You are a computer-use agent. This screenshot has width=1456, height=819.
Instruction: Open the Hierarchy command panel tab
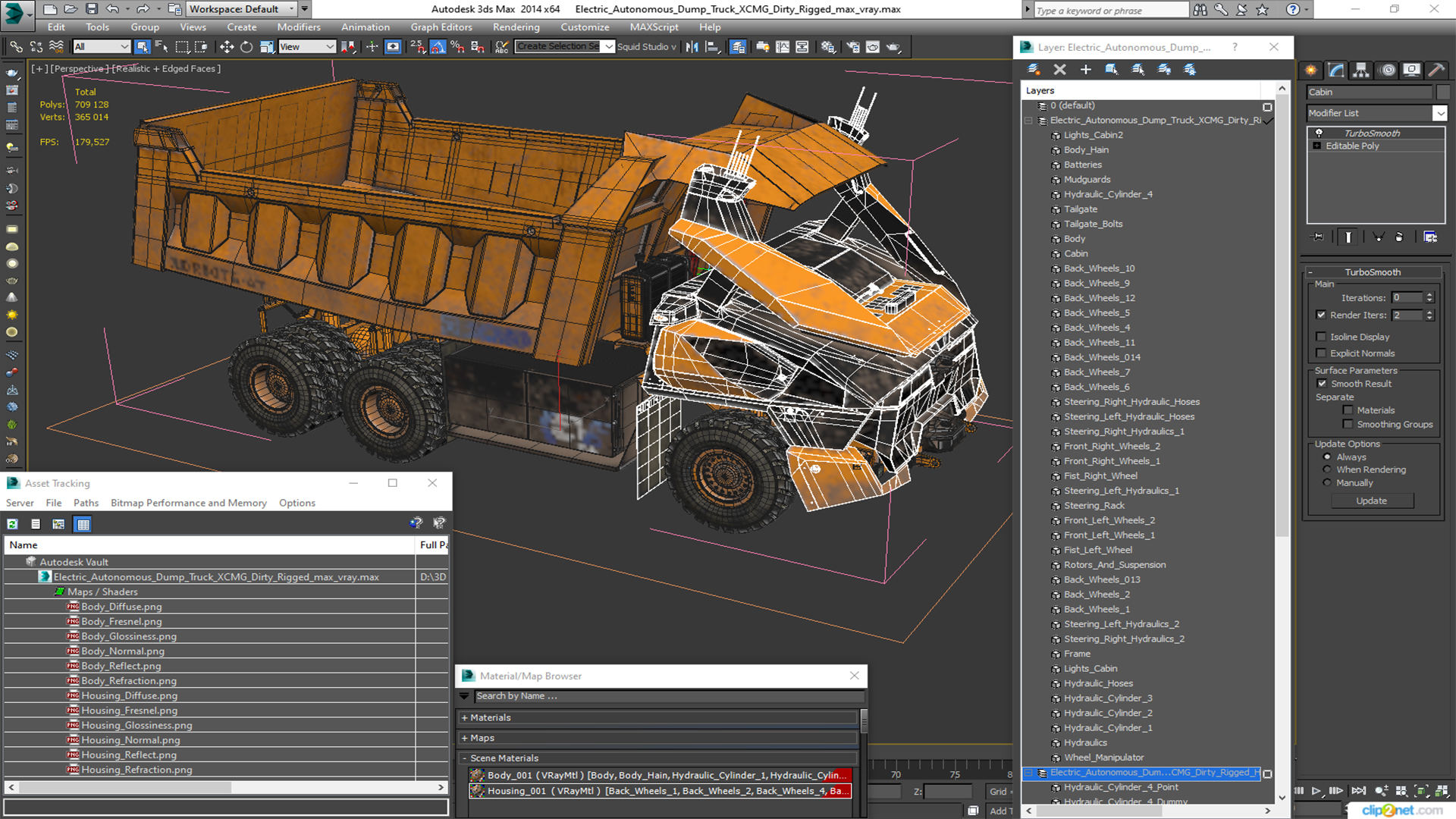[1361, 70]
